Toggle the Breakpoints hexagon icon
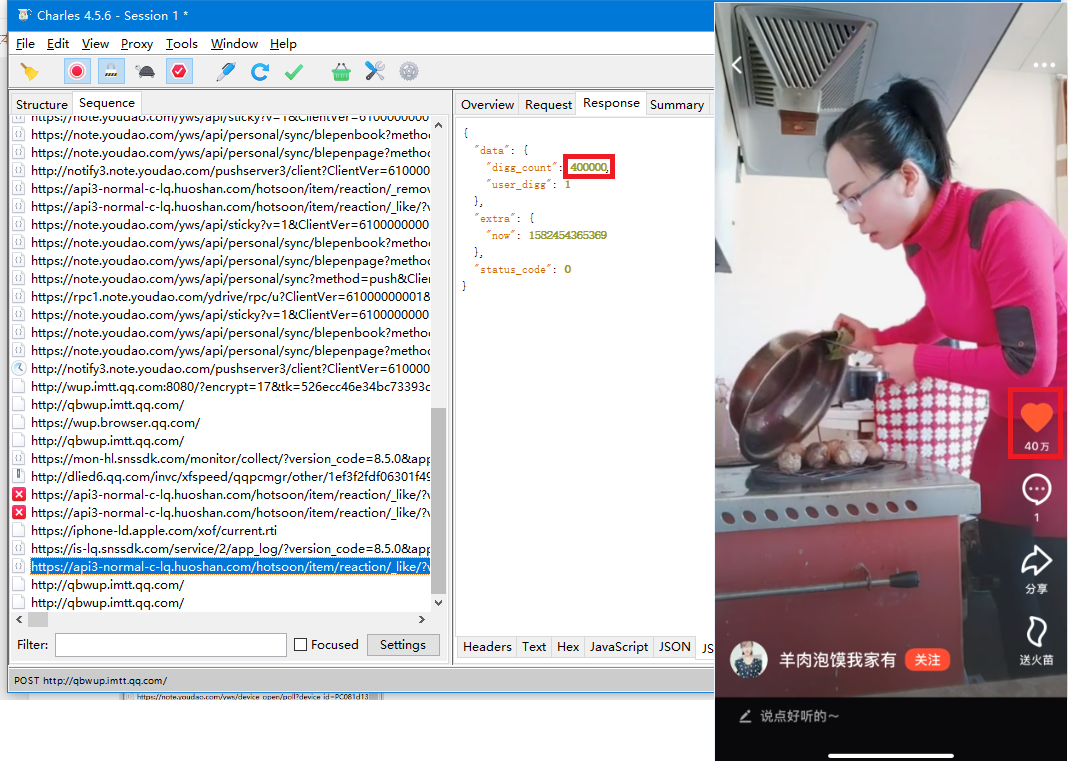The width and height of the screenshot is (1068, 761). (179, 72)
